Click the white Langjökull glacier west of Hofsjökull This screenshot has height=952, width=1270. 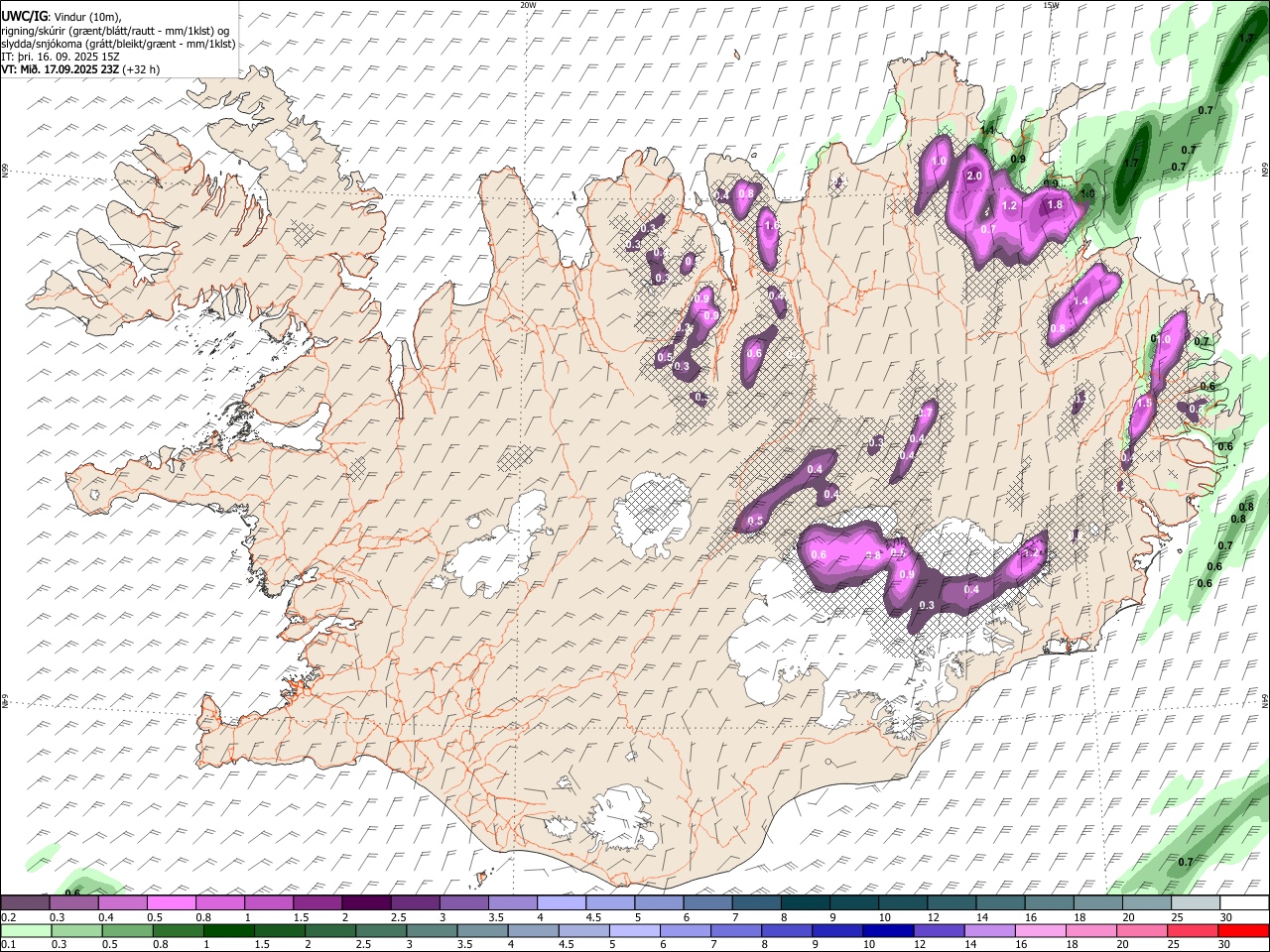[494, 547]
